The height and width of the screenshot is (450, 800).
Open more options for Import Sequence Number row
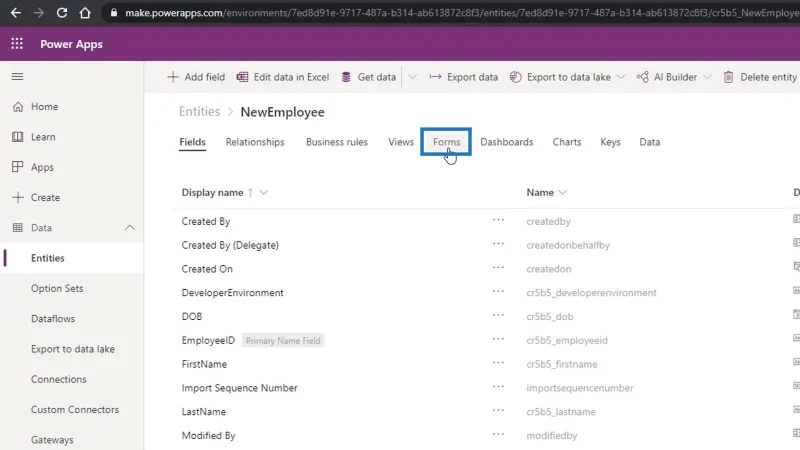click(x=498, y=386)
